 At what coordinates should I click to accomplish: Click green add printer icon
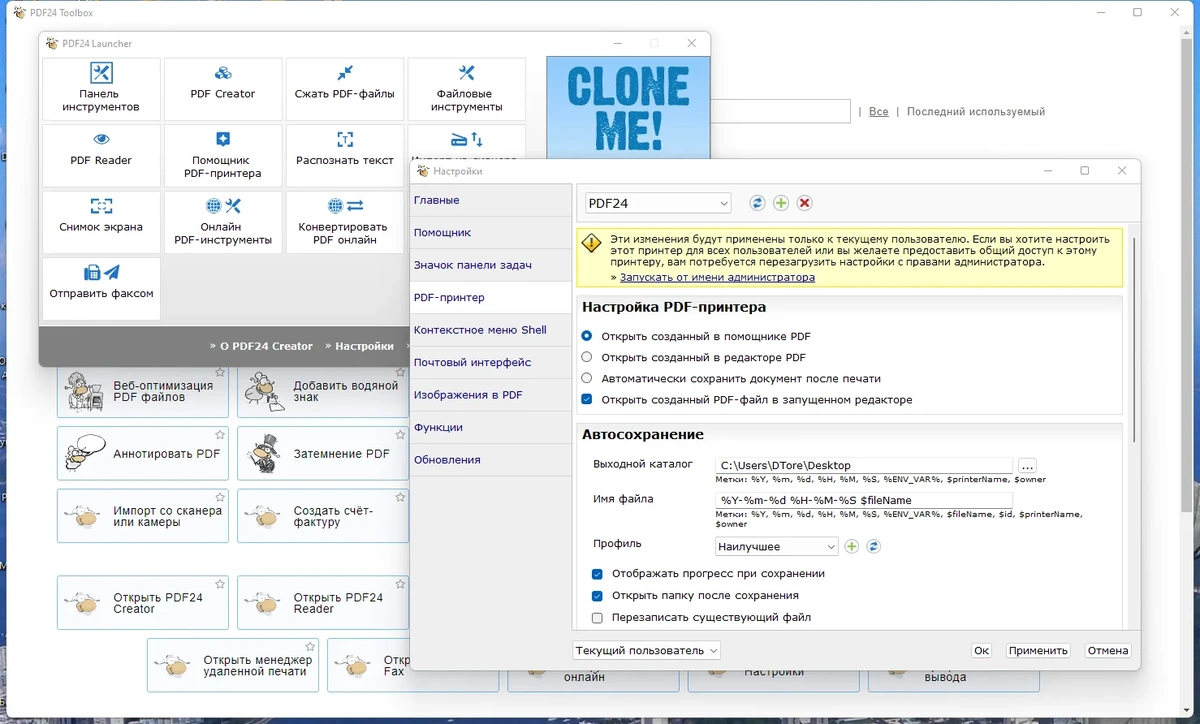point(781,203)
